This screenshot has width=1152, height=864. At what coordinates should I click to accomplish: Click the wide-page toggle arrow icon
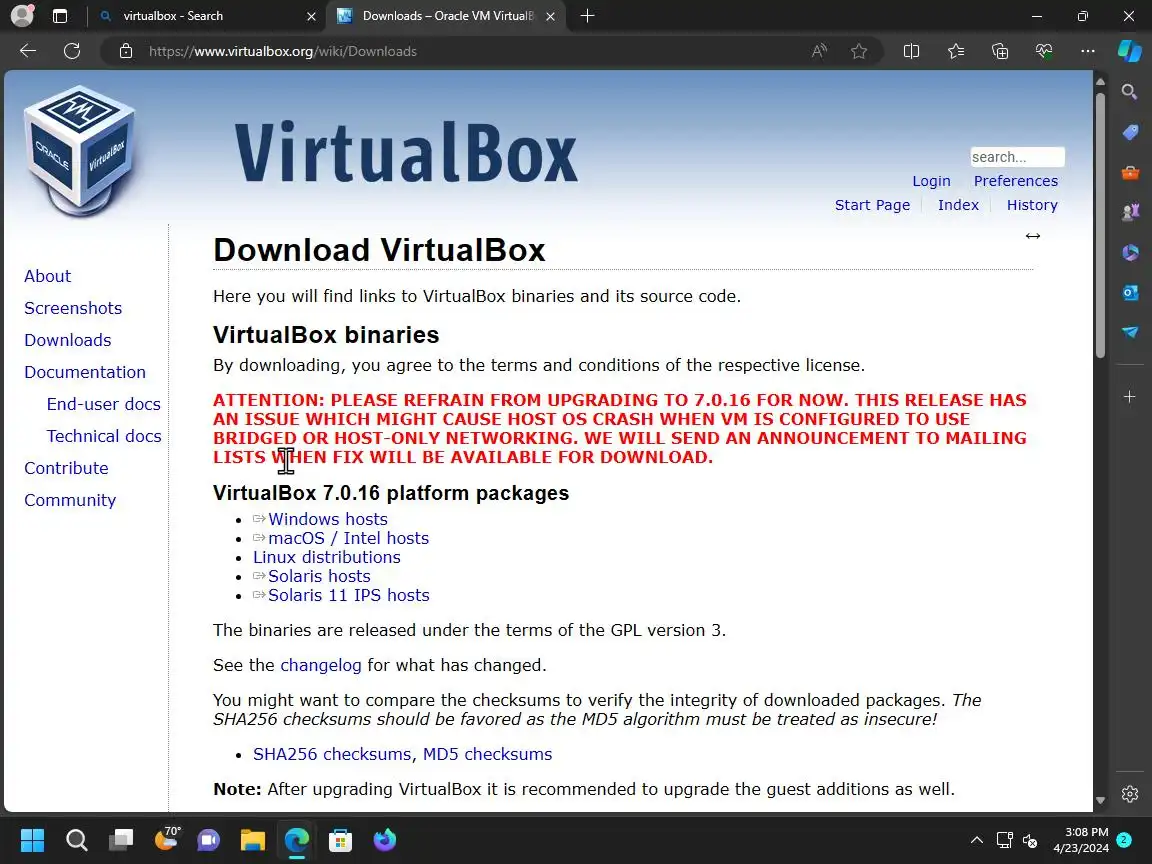point(1033,236)
